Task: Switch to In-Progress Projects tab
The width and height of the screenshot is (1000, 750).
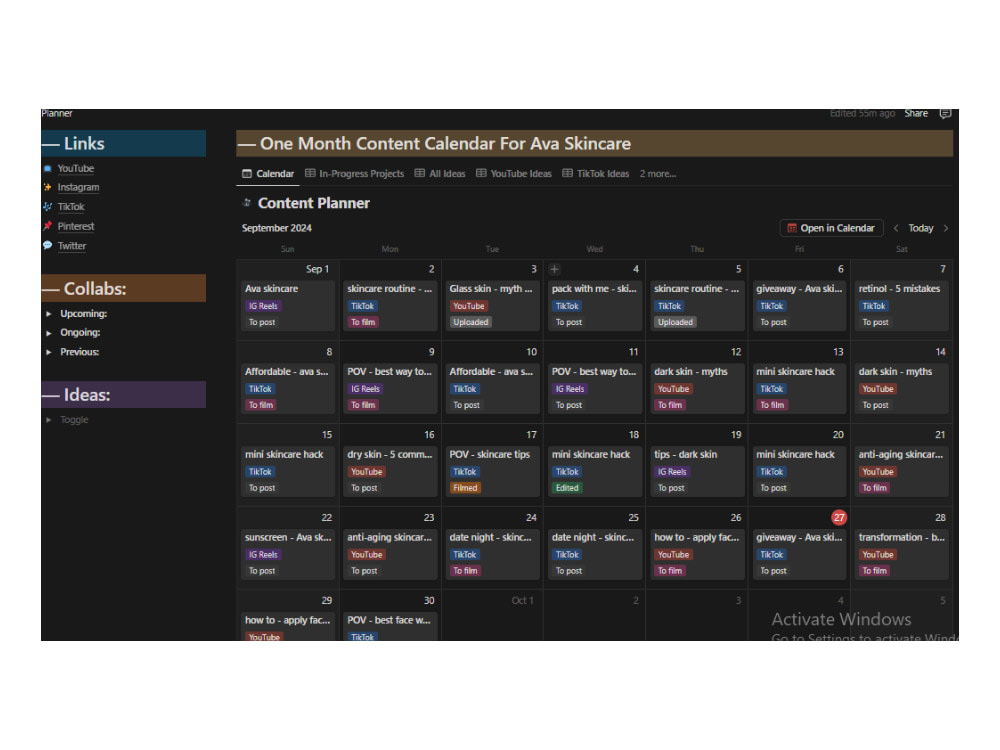Action: coord(355,173)
